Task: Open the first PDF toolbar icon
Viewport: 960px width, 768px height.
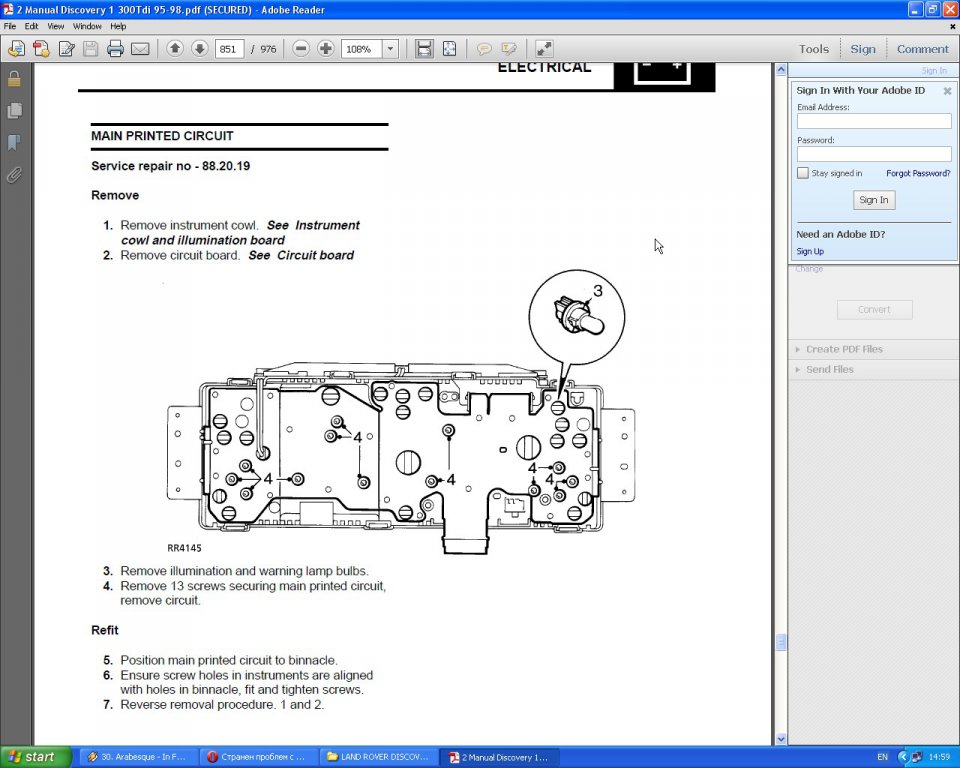Action: pos(17,49)
